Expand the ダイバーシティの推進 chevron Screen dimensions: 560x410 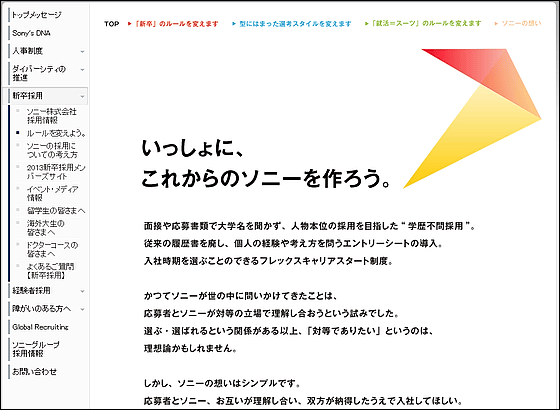[82, 70]
